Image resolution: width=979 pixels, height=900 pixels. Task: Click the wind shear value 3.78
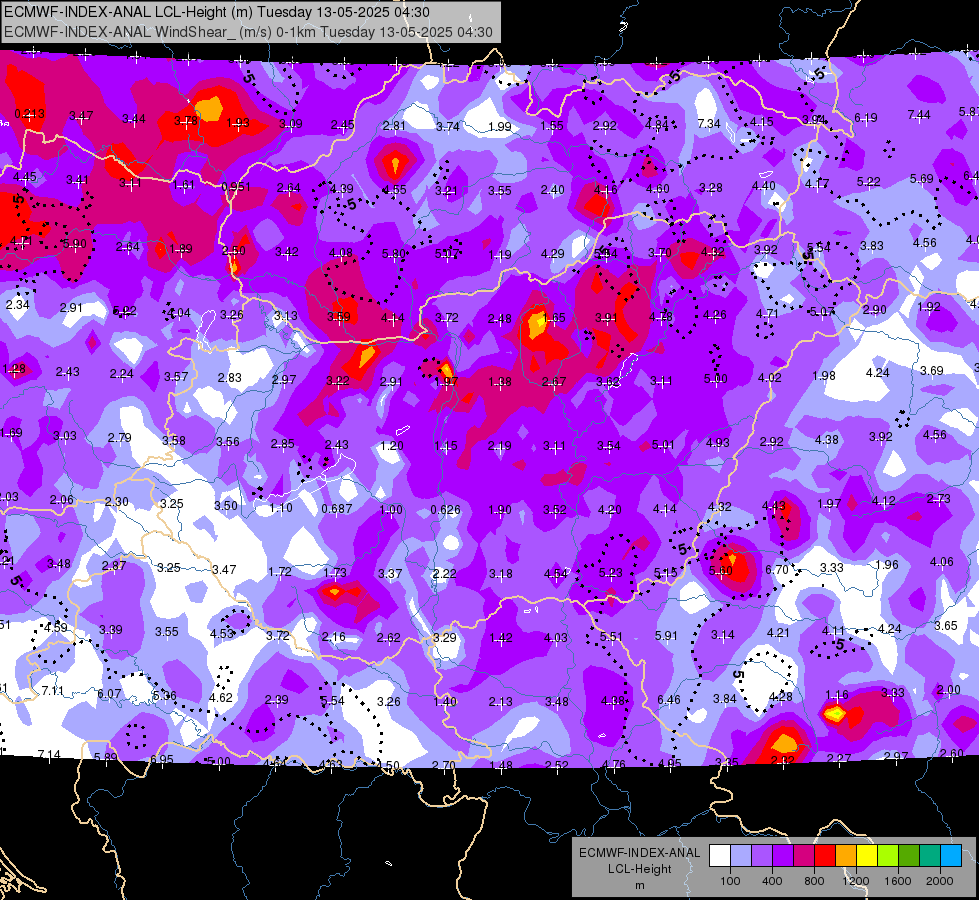[185, 121]
